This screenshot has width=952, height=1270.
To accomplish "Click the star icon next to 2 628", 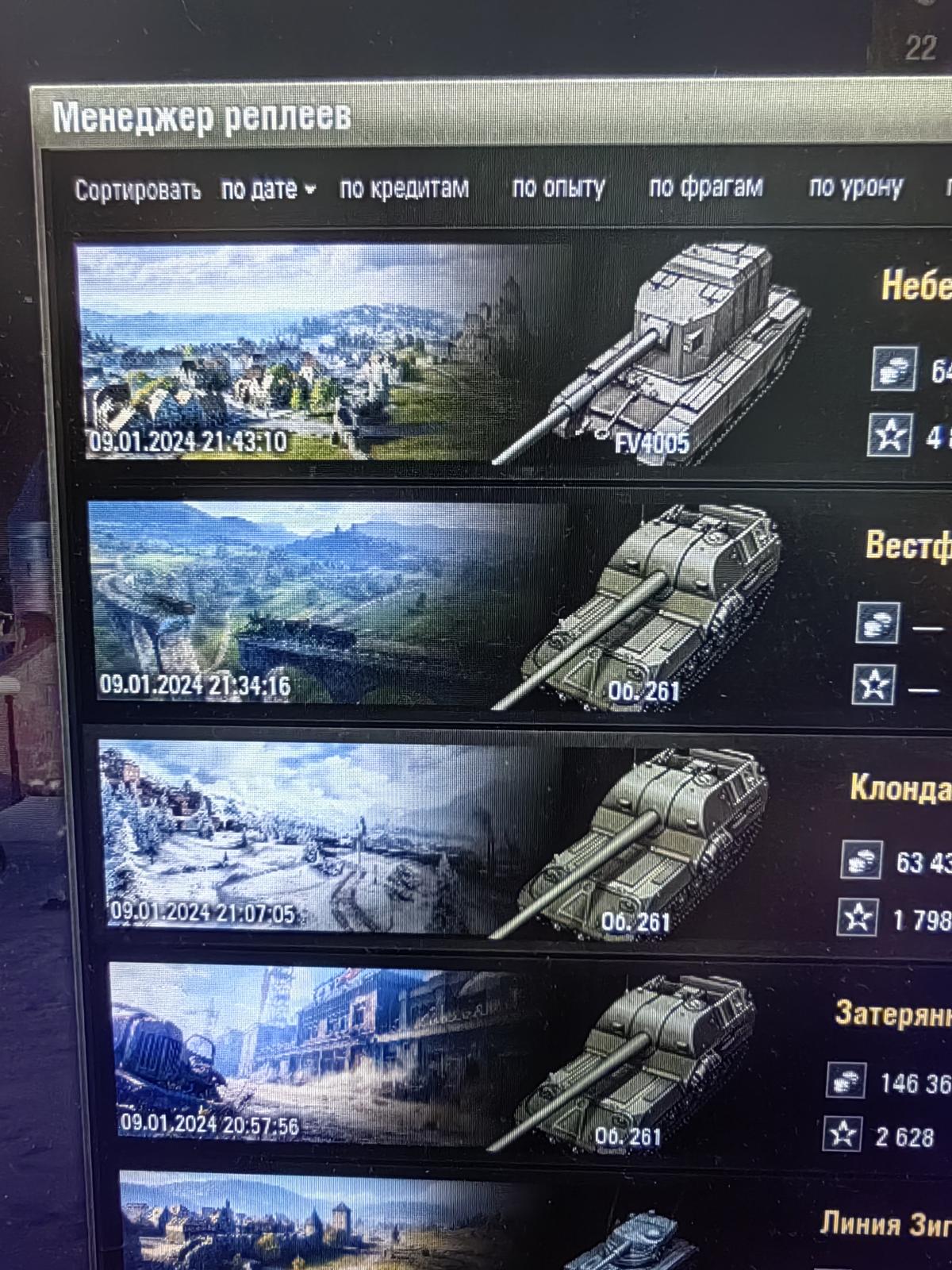I will [x=842, y=1134].
